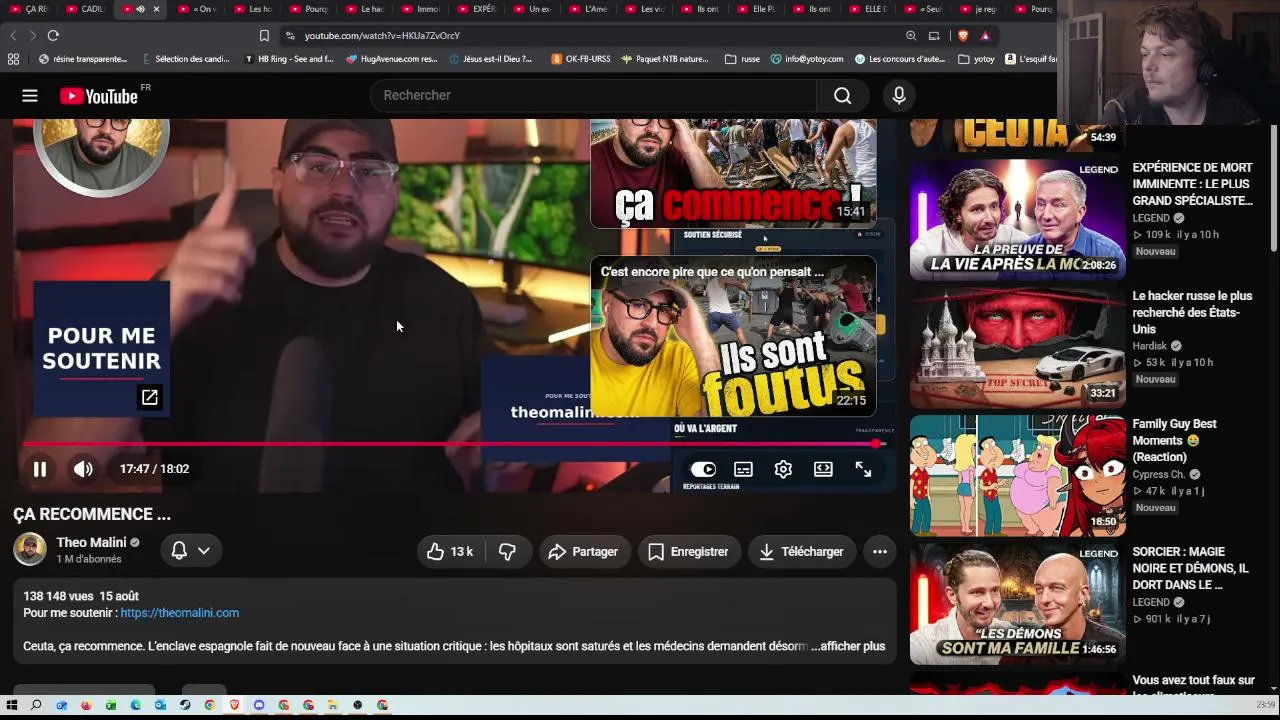Switch to the 'Immo' browser tab

point(422,9)
